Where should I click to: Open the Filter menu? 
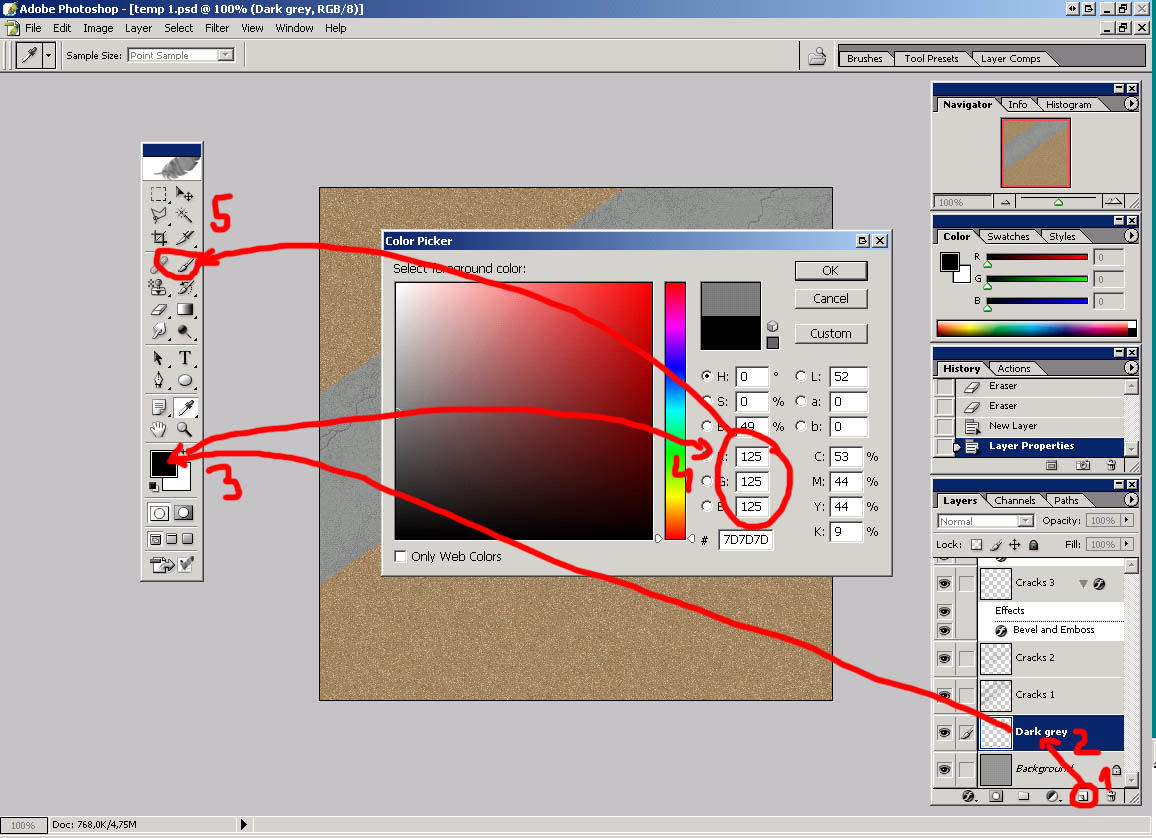(x=217, y=28)
